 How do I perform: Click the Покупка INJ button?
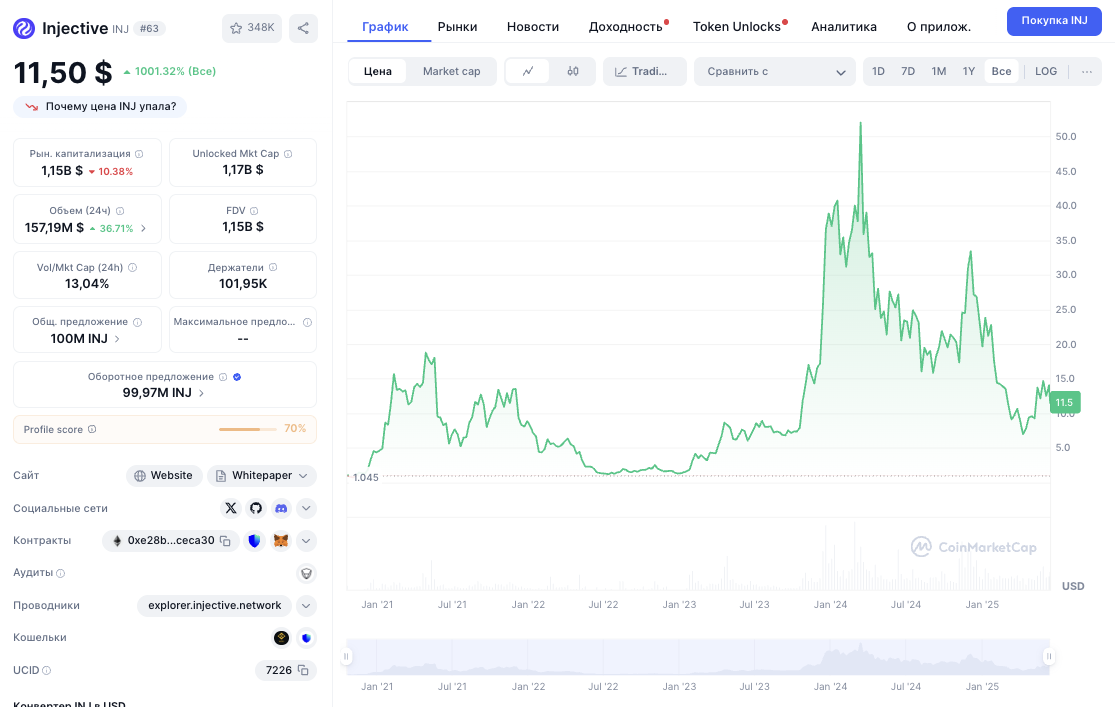1055,21
